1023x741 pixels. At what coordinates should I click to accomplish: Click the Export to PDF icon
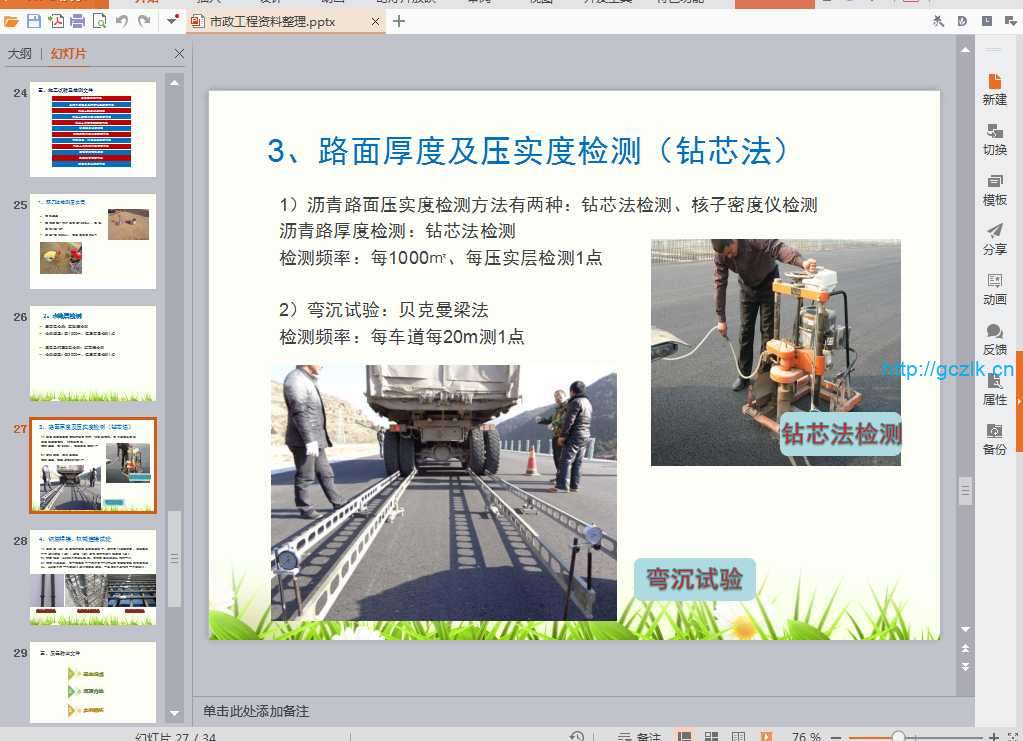(56, 21)
